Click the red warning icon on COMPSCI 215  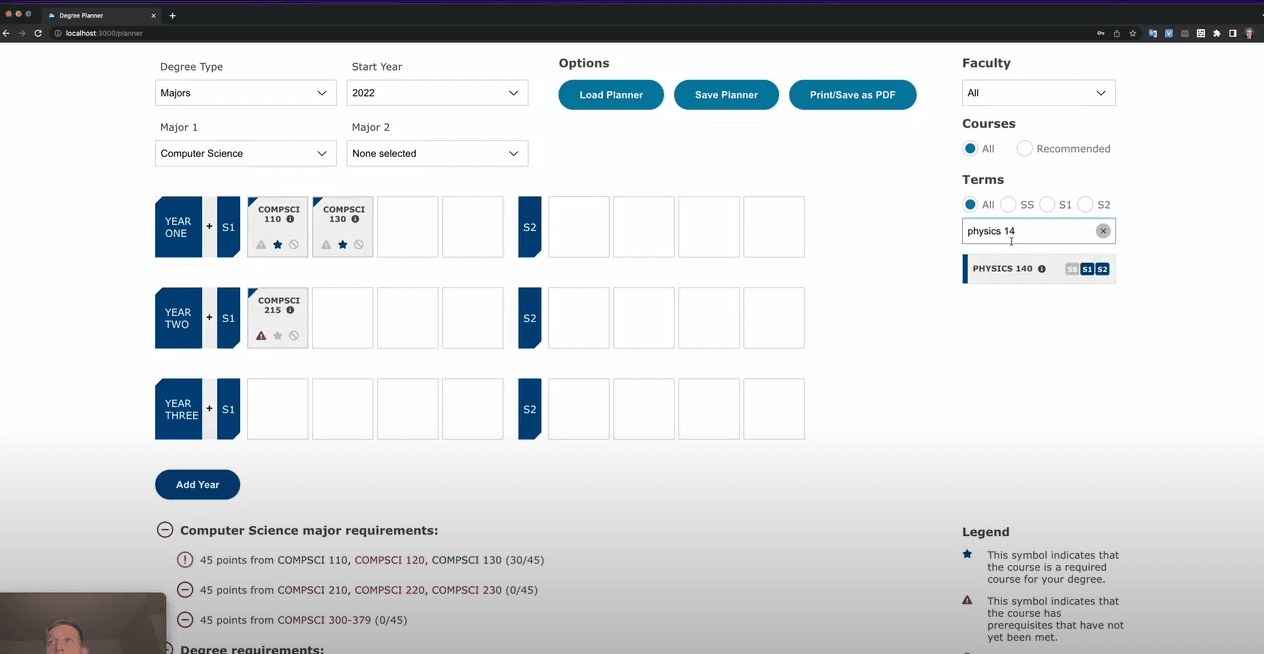point(262,335)
